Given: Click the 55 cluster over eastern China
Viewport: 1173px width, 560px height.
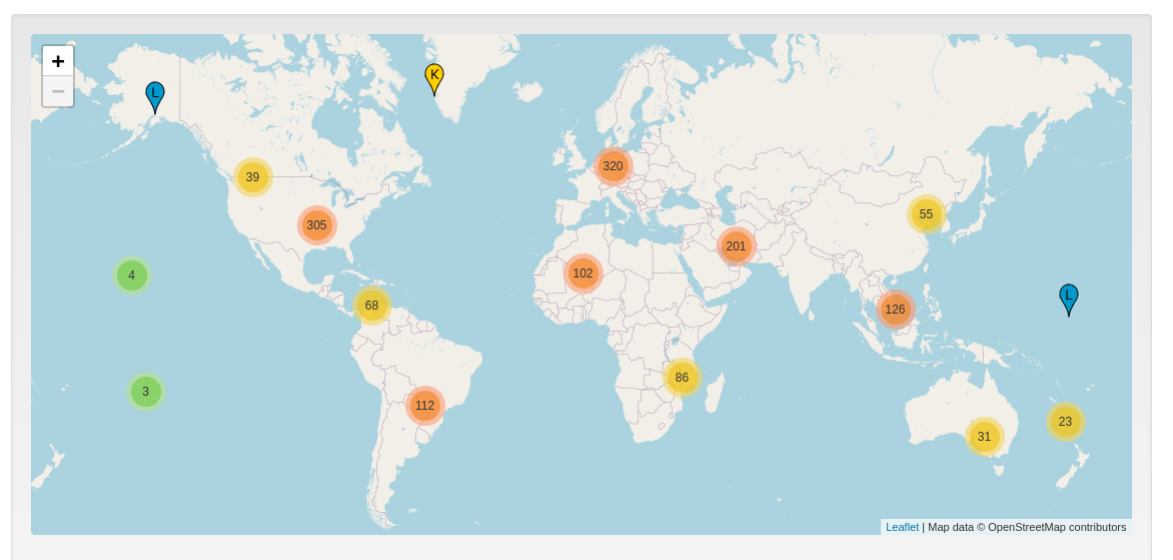Looking at the screenshot, I should tap(926, 214).
